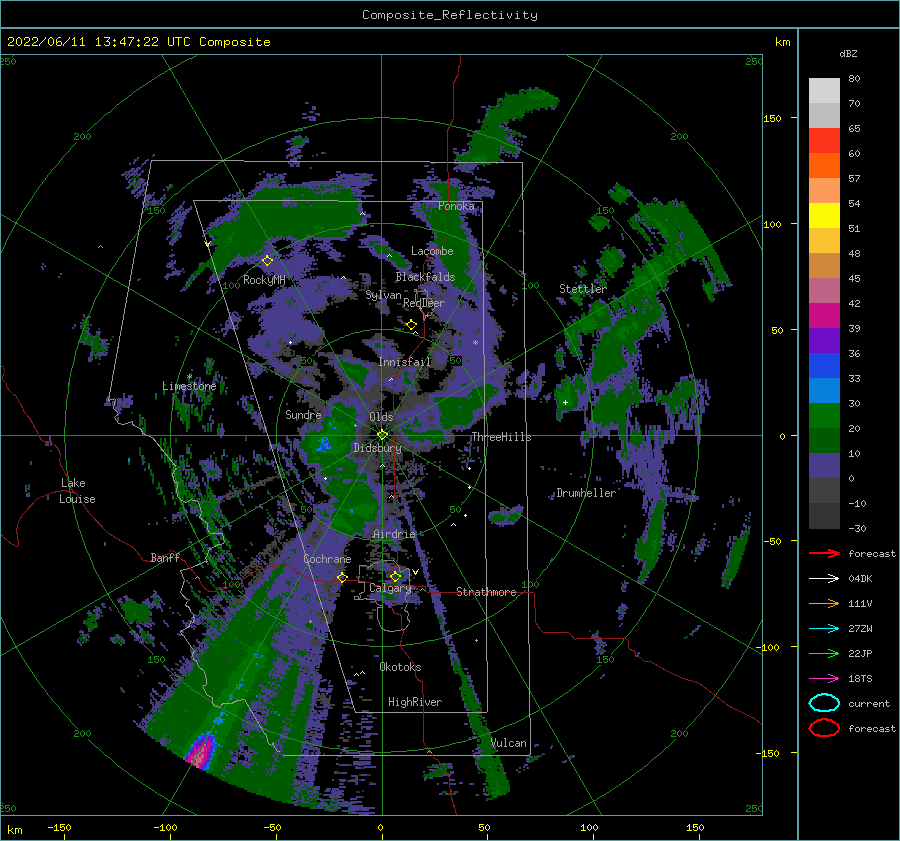The height and width of the screenshot is (841, 900).
Task: Click the Olds label
Action: pyautogui.click(x=381, y=417)
